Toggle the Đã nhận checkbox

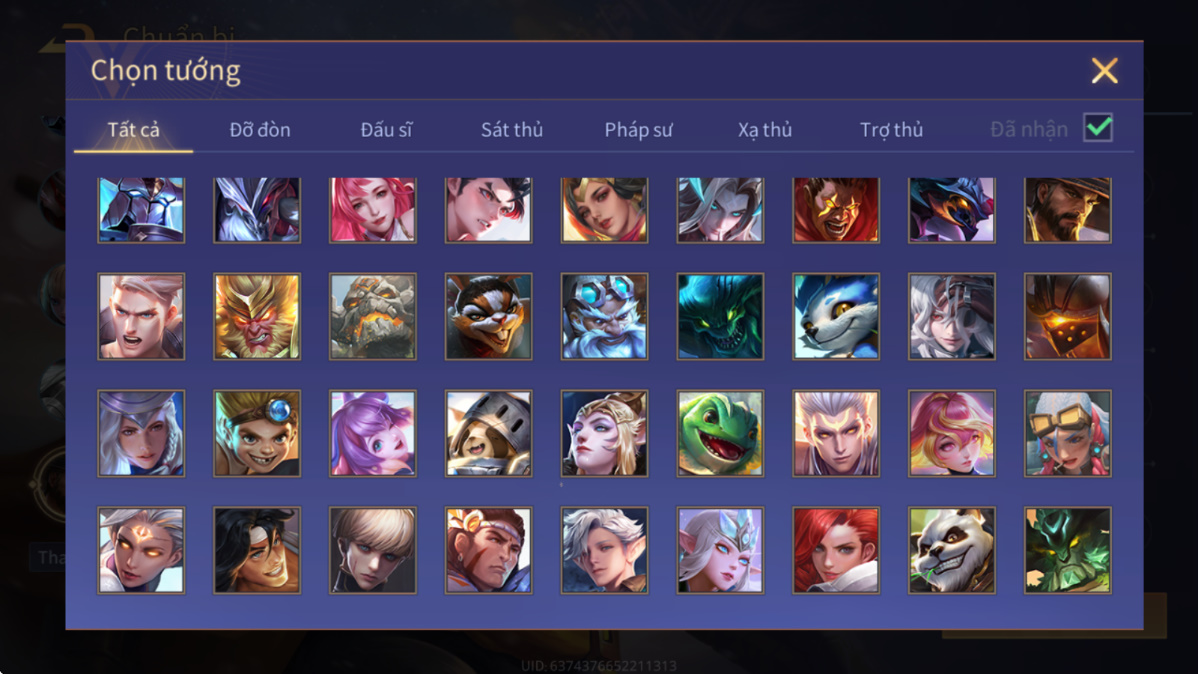click(1098, 128)
